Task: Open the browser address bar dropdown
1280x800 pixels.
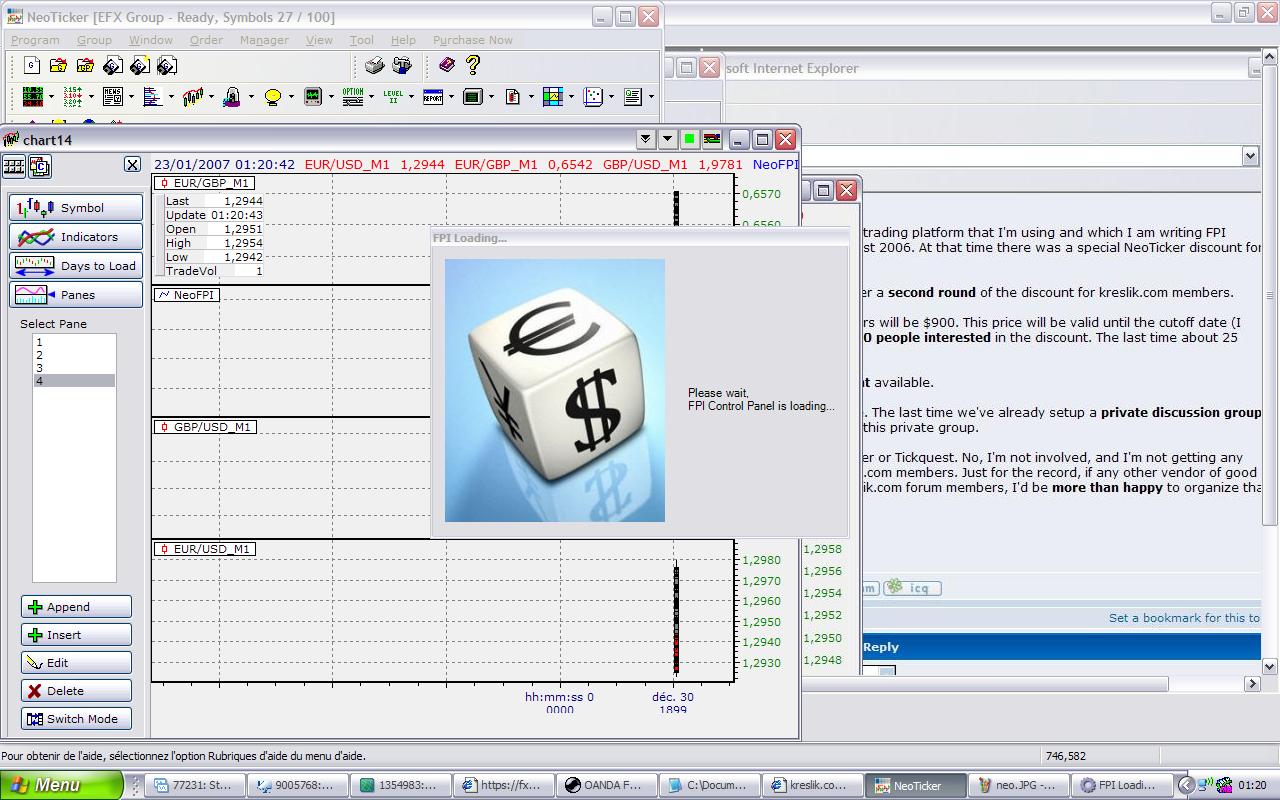Action: pos(1250,156)
